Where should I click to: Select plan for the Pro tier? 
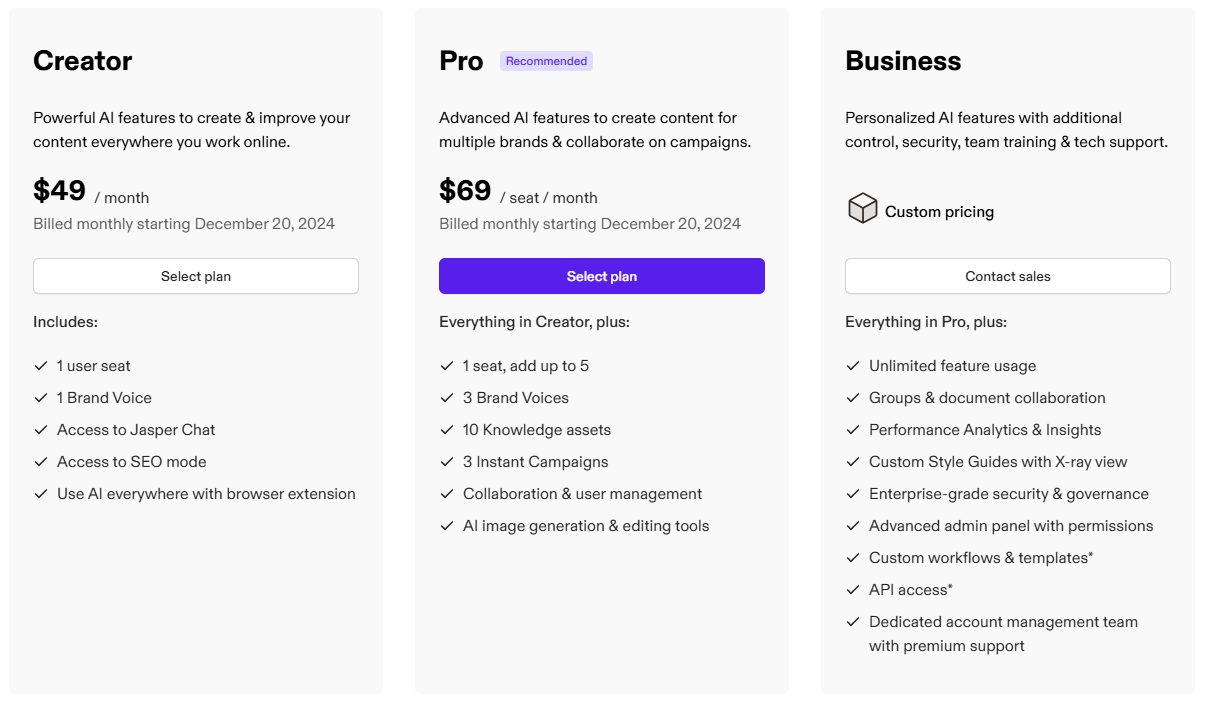click(x=602, y=276)
